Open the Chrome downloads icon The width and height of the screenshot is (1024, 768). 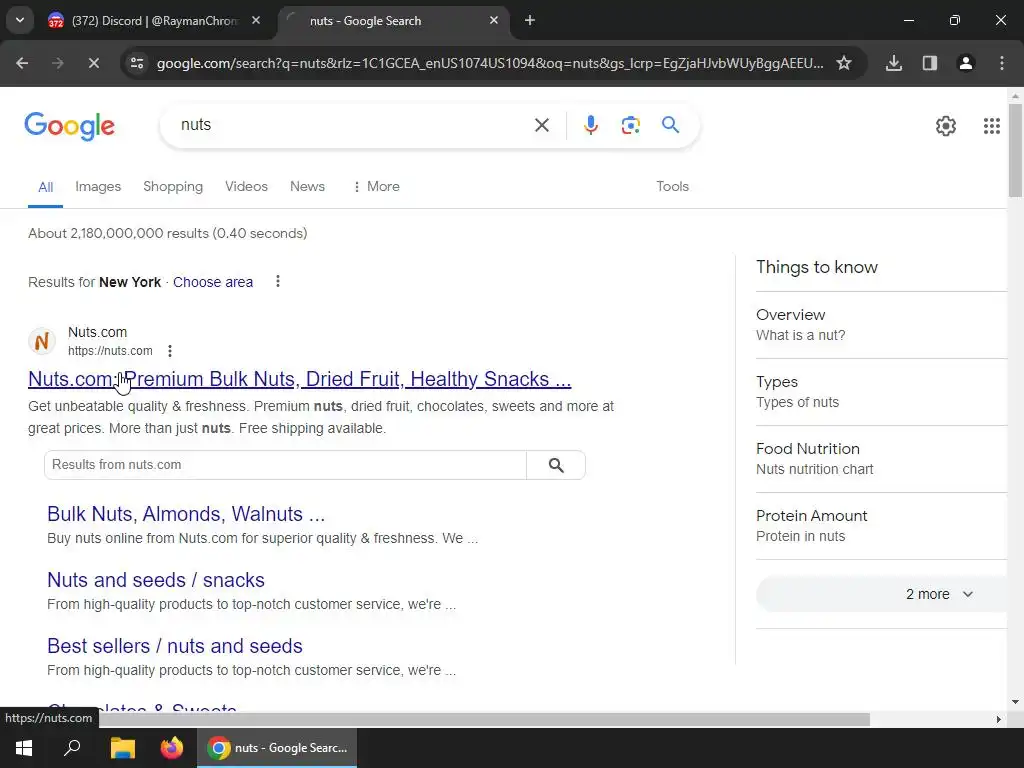coord(894,63)
